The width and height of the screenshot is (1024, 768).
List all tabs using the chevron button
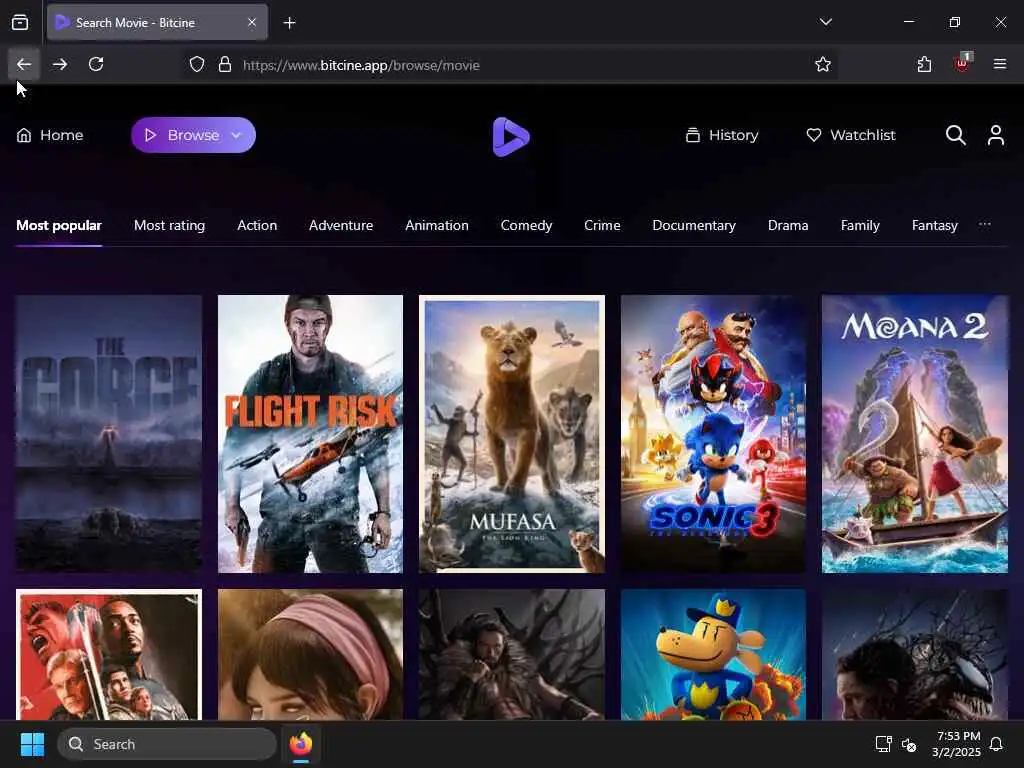825,22
